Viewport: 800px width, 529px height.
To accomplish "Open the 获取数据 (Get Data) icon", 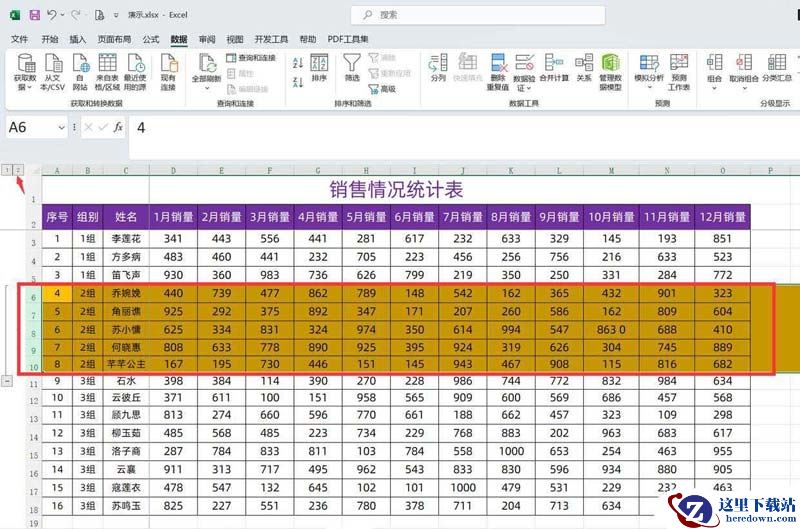I will (x=25, y=72).
